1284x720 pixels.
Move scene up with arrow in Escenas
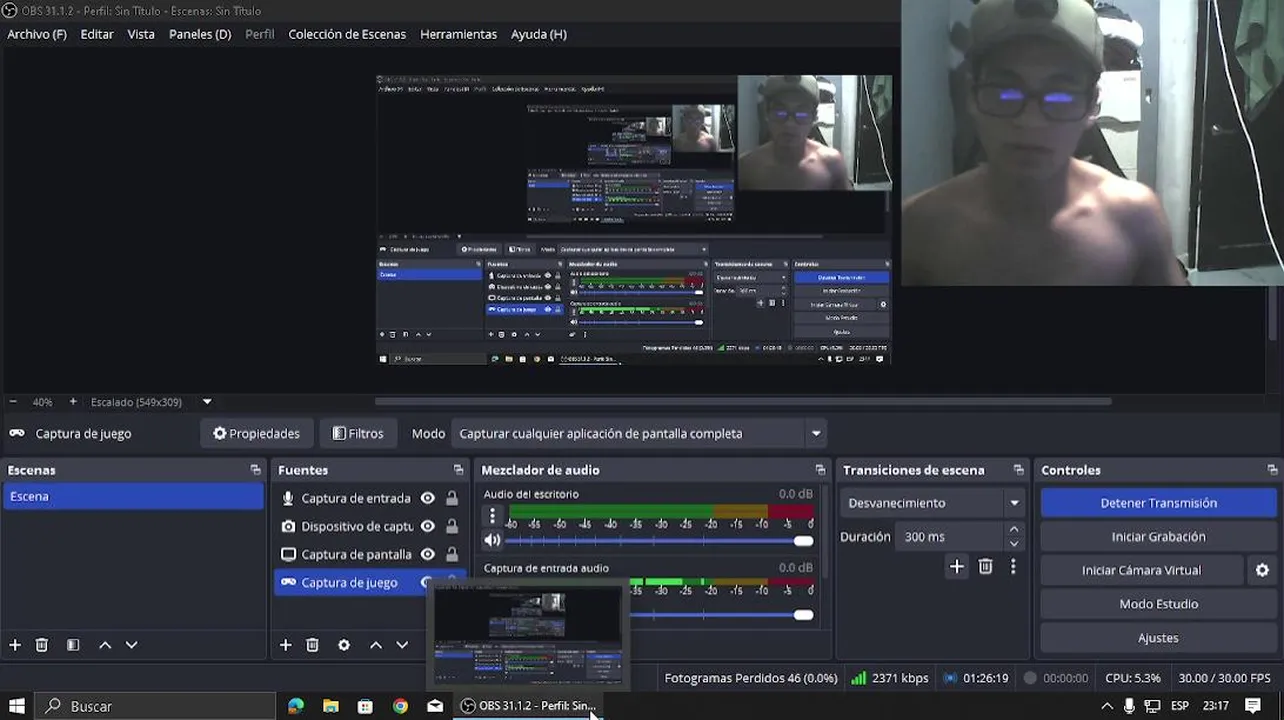pyautogui.click(x=105, y=645)
